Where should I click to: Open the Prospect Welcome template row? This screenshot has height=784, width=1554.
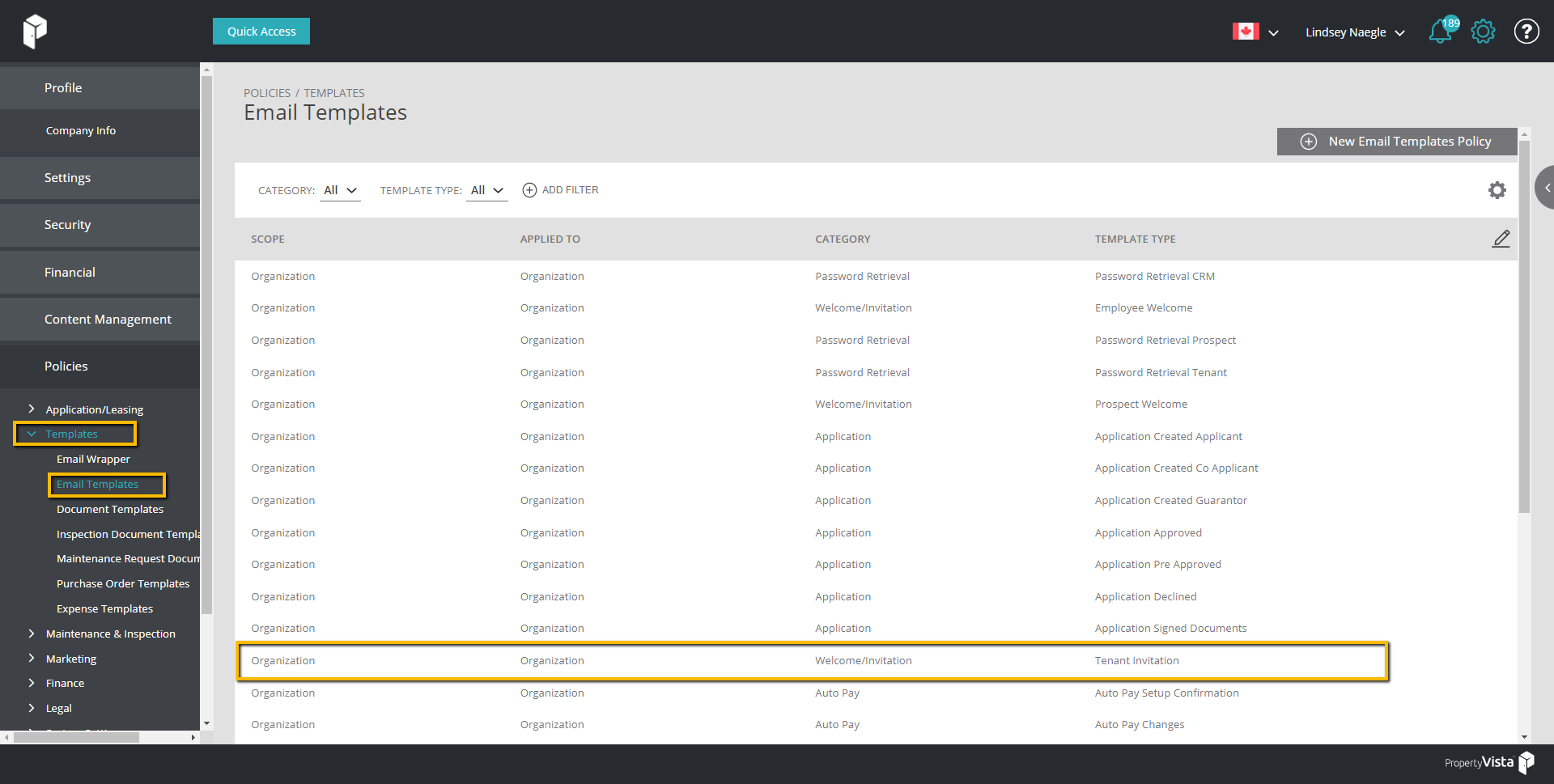[876, 405]
